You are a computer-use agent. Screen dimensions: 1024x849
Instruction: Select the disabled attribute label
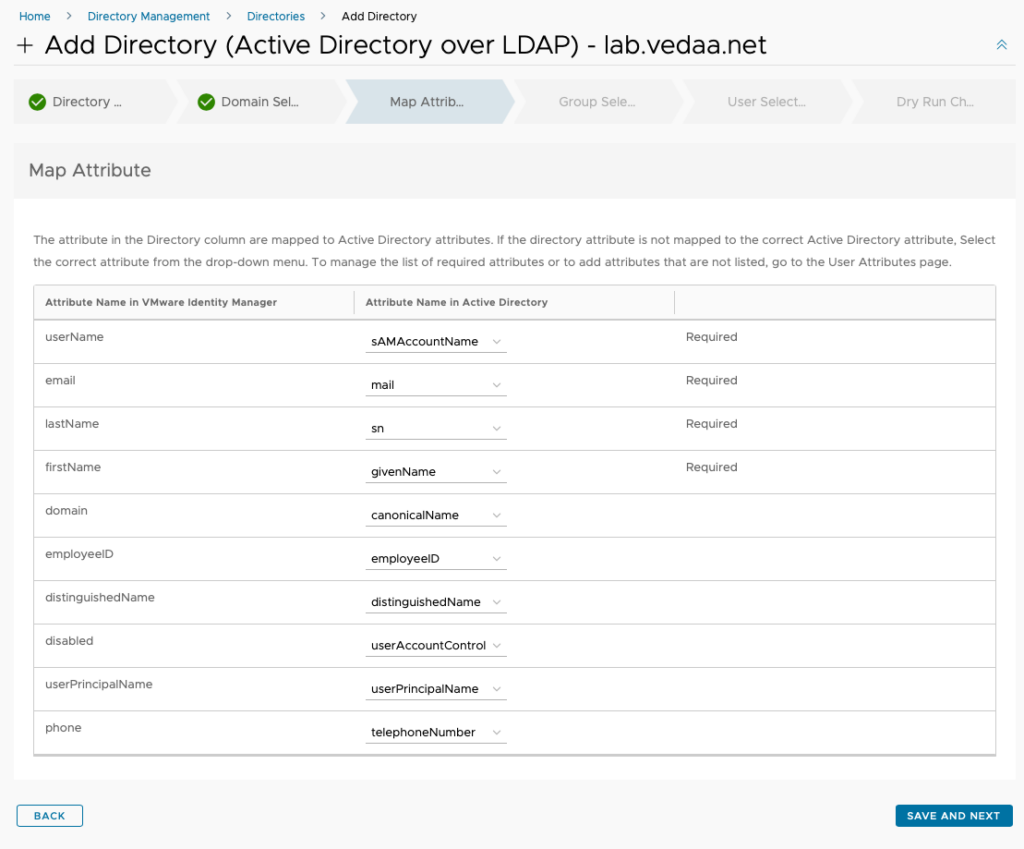pos(69,641)
